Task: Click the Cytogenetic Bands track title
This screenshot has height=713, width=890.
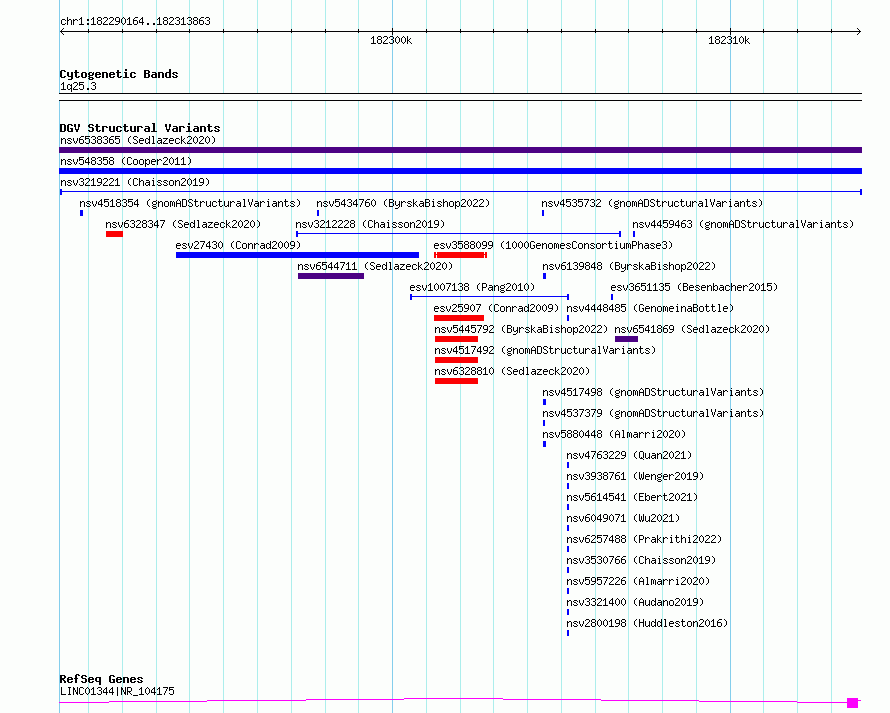Action: point(119,74)
